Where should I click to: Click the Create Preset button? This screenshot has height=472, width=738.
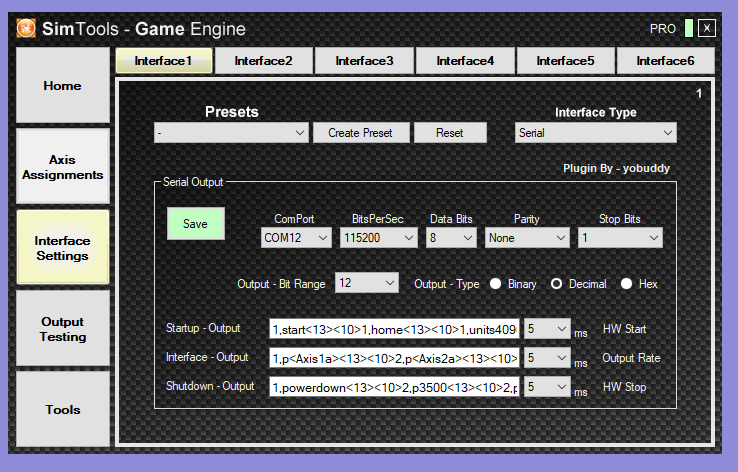361,133
